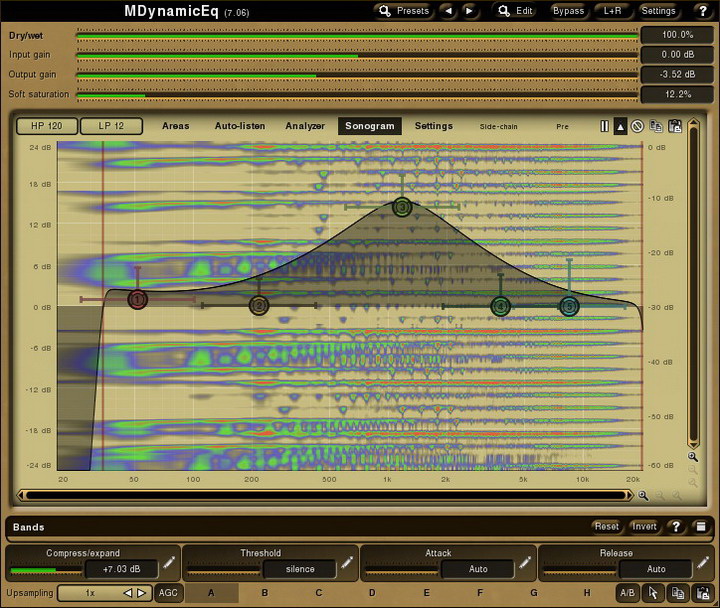Open Release pencil editor
This screenshot has height=608, width=720.
coord(703,562)
